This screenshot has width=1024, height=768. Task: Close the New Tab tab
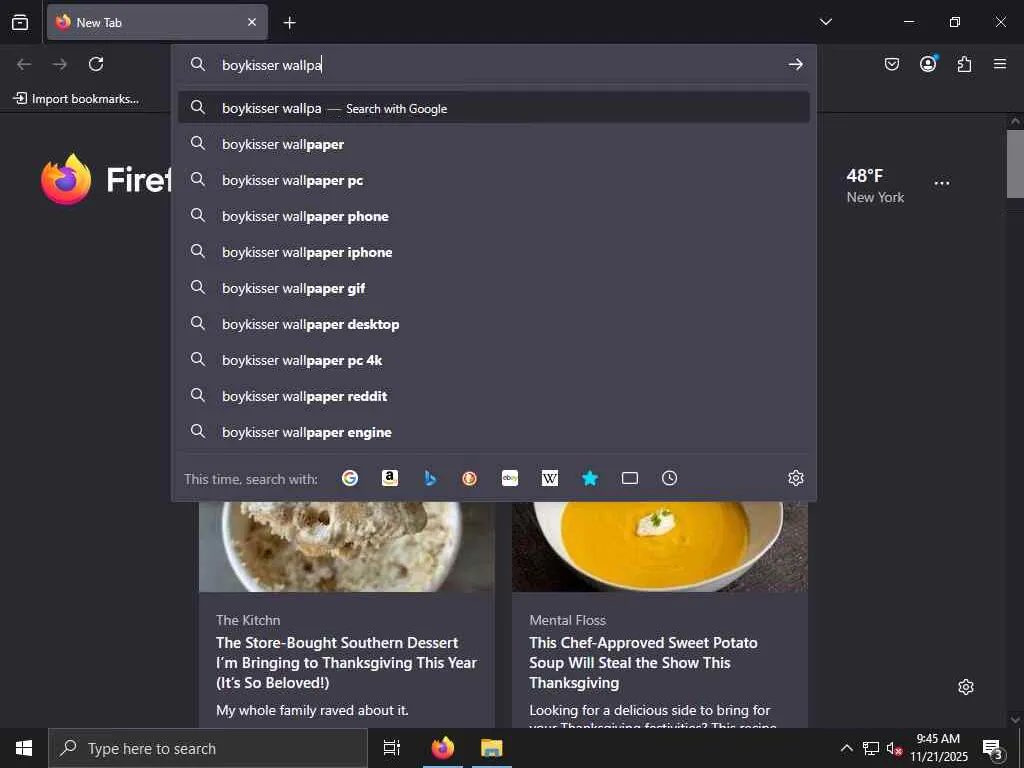(x=252, y=22)
